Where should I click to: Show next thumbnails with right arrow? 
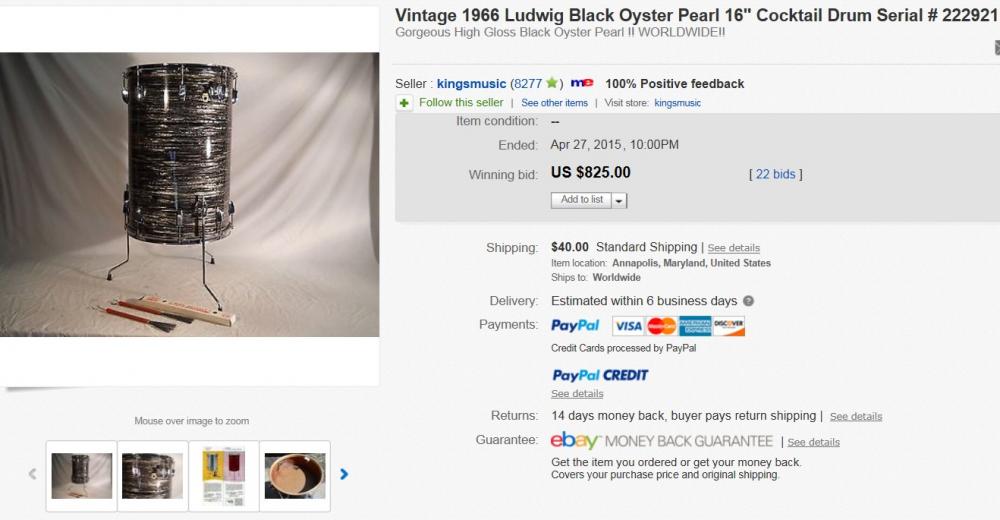[x=344, y=474]
